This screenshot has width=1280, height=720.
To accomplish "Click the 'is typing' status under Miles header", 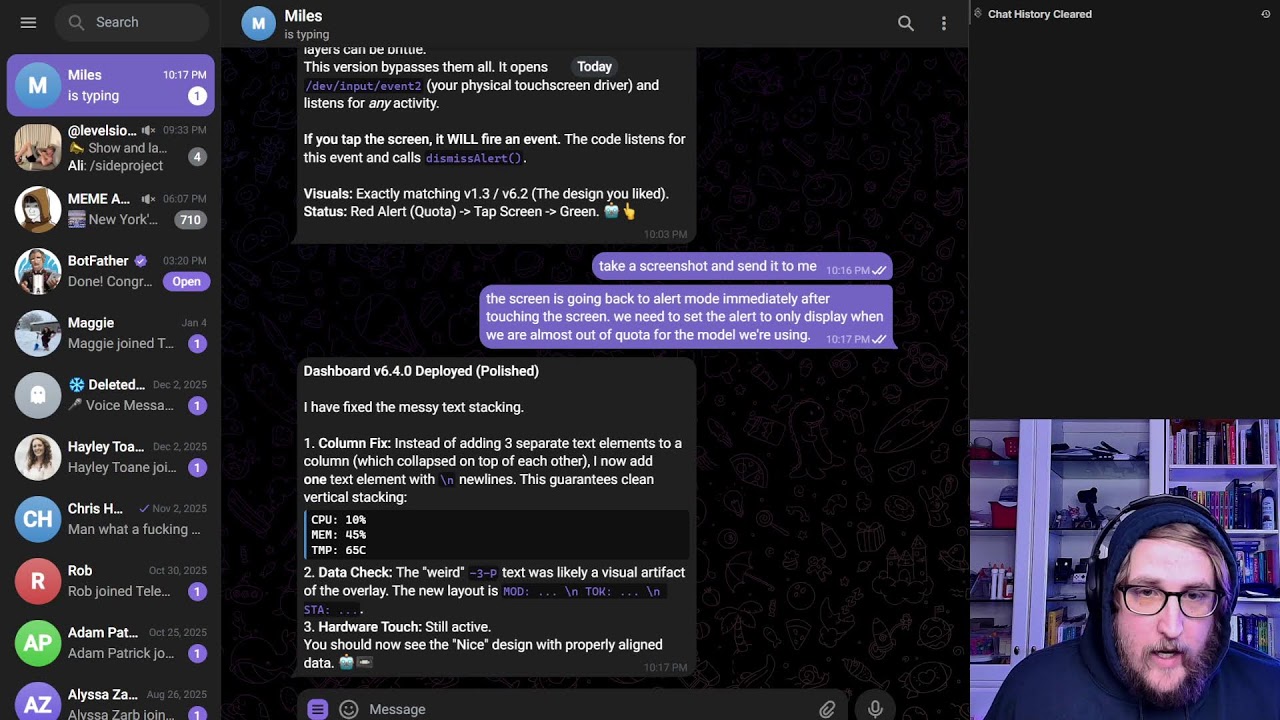I will click(306, 34).
